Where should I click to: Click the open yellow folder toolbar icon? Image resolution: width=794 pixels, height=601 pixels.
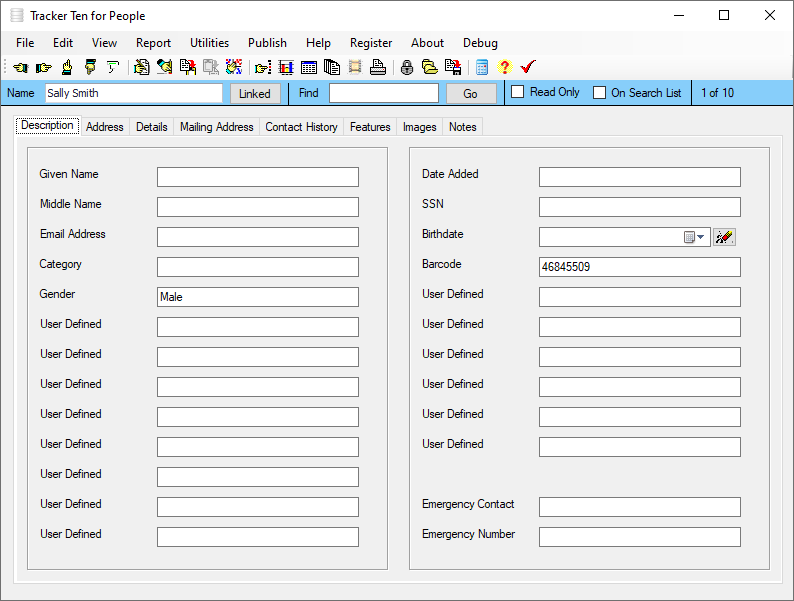429,68
